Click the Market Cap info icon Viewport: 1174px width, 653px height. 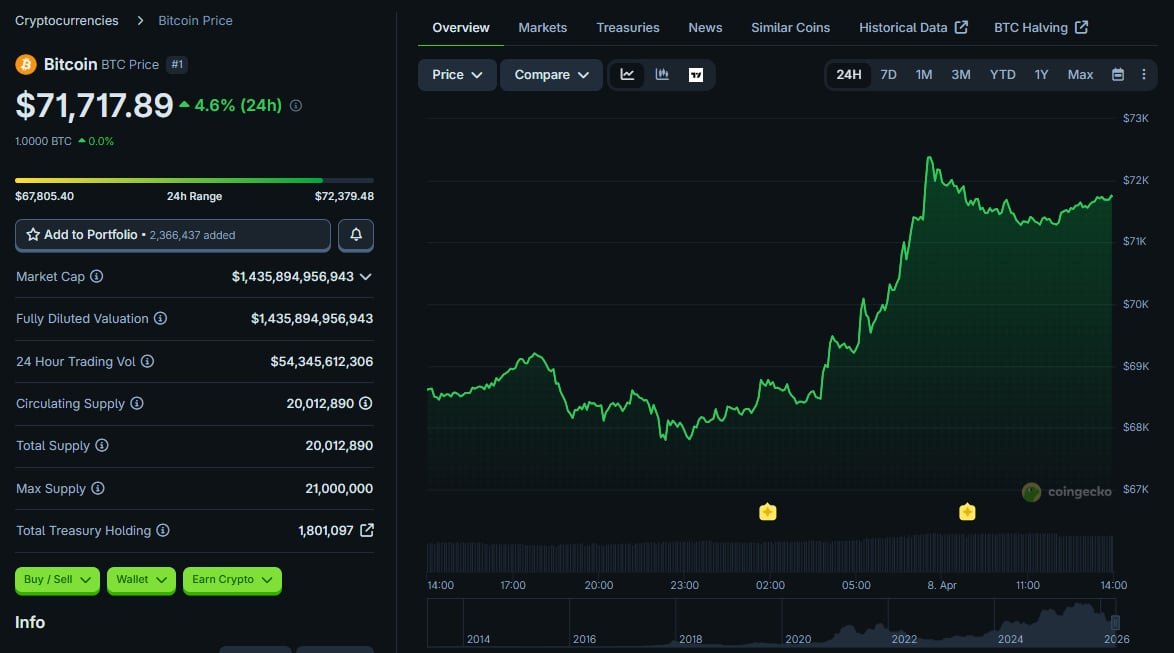(97, 277)
